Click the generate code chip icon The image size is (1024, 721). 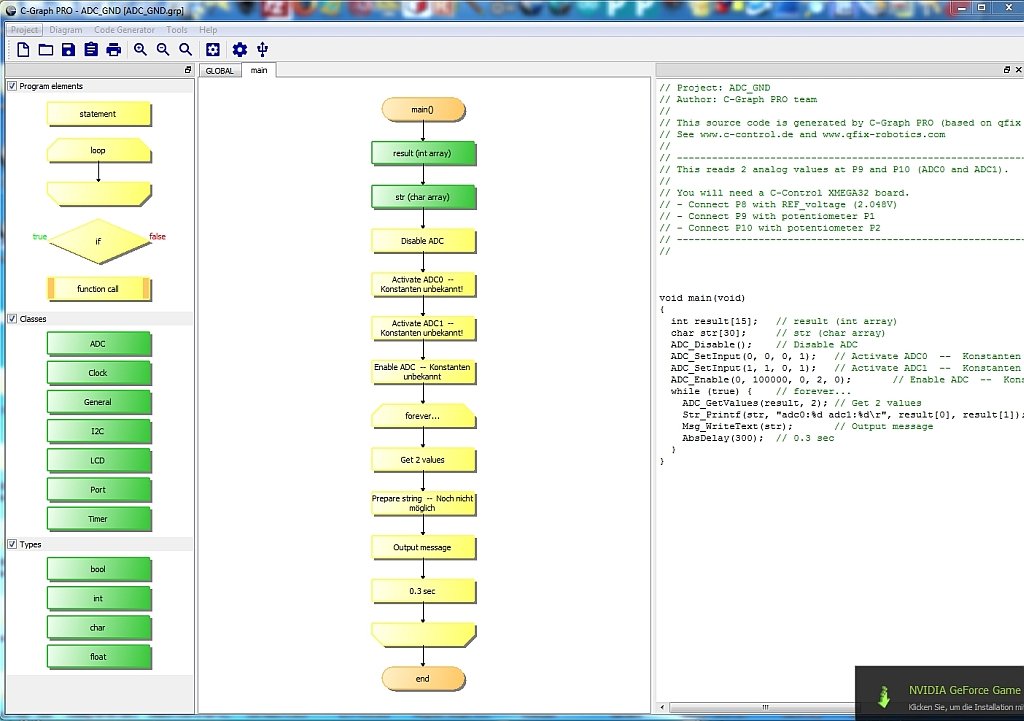coord(212,50)
